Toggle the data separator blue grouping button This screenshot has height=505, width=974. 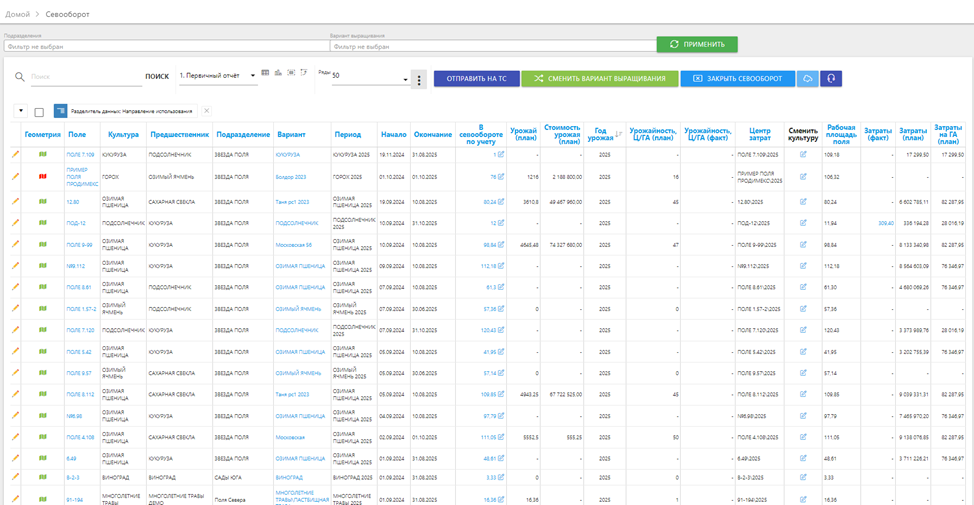click(x=60, y=111)
